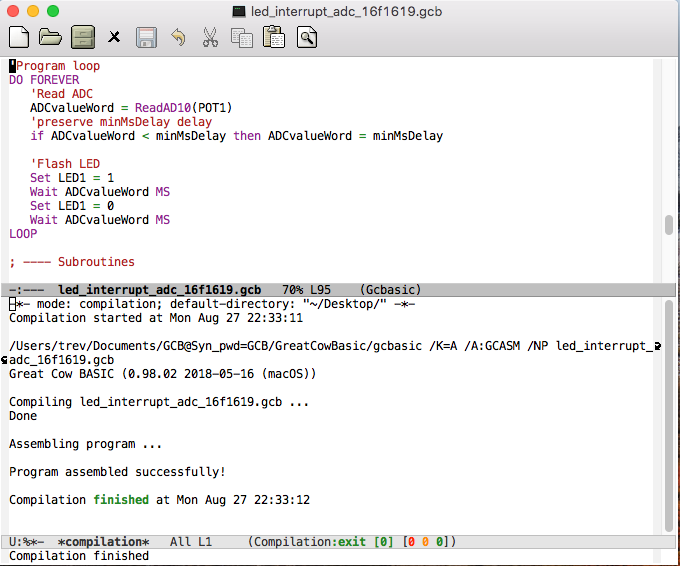
Task: Click the Compiling led_interrupt_adc_16f1619.gcb line
Action: 159,402
